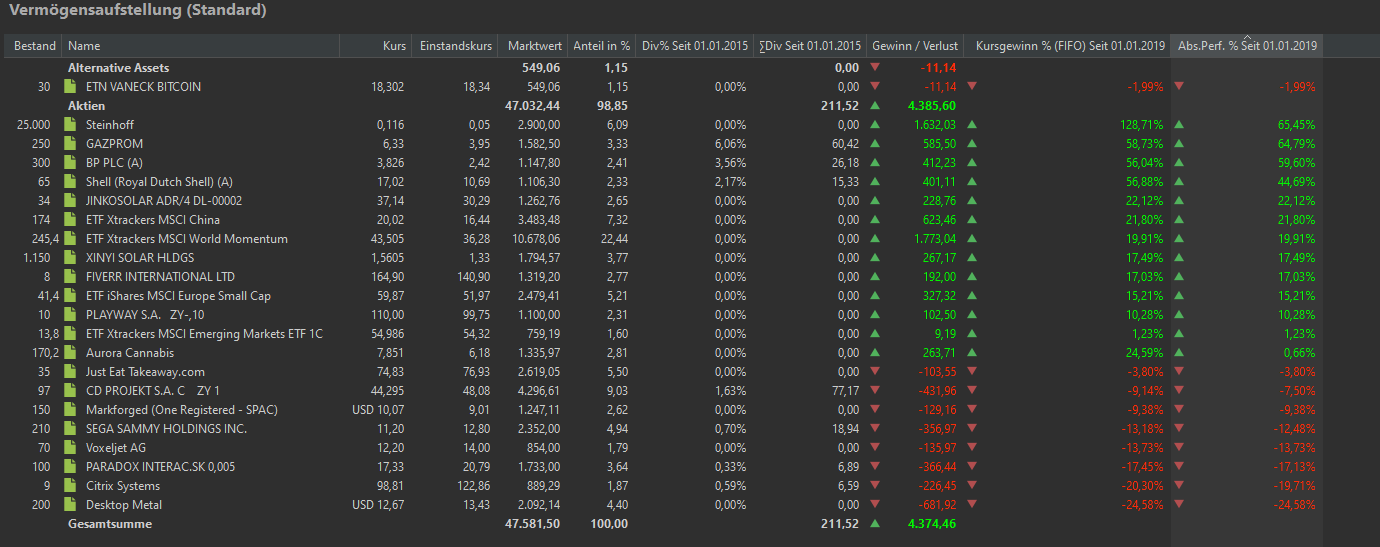Click the ∑Div Seit 01.01.2015 header
Screen dimensions: 1380x547
[809, 46]
